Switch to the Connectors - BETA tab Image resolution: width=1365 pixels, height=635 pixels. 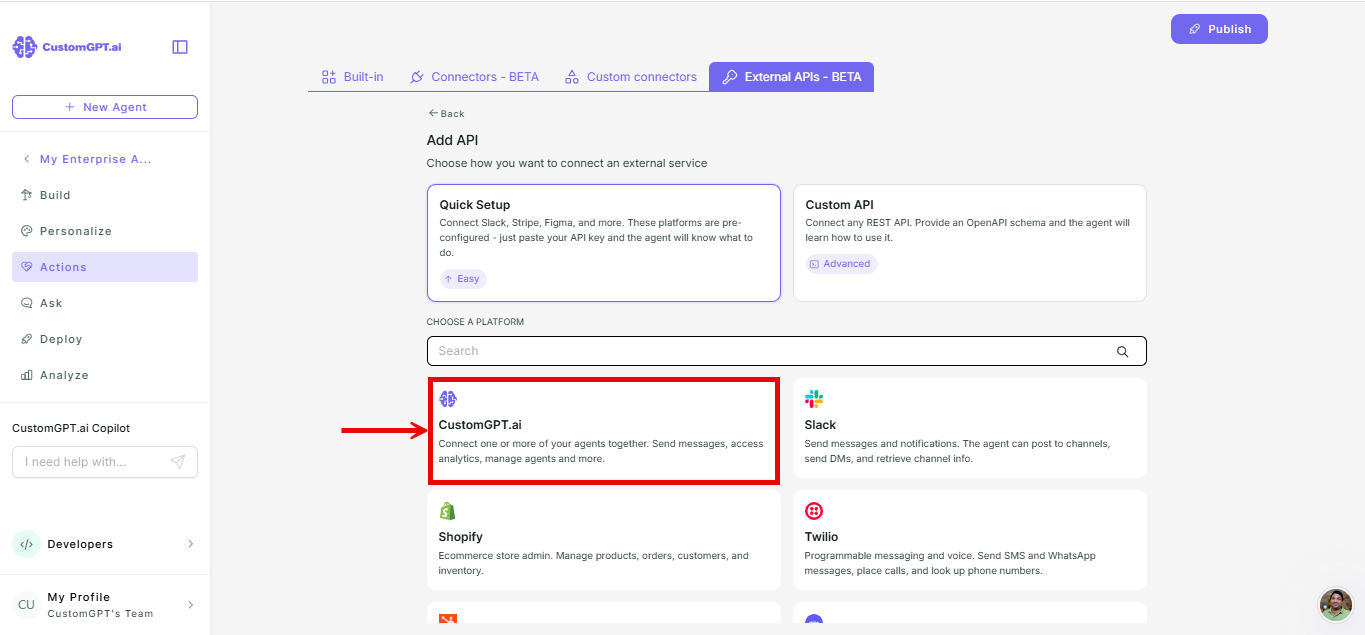pos(475,77)
